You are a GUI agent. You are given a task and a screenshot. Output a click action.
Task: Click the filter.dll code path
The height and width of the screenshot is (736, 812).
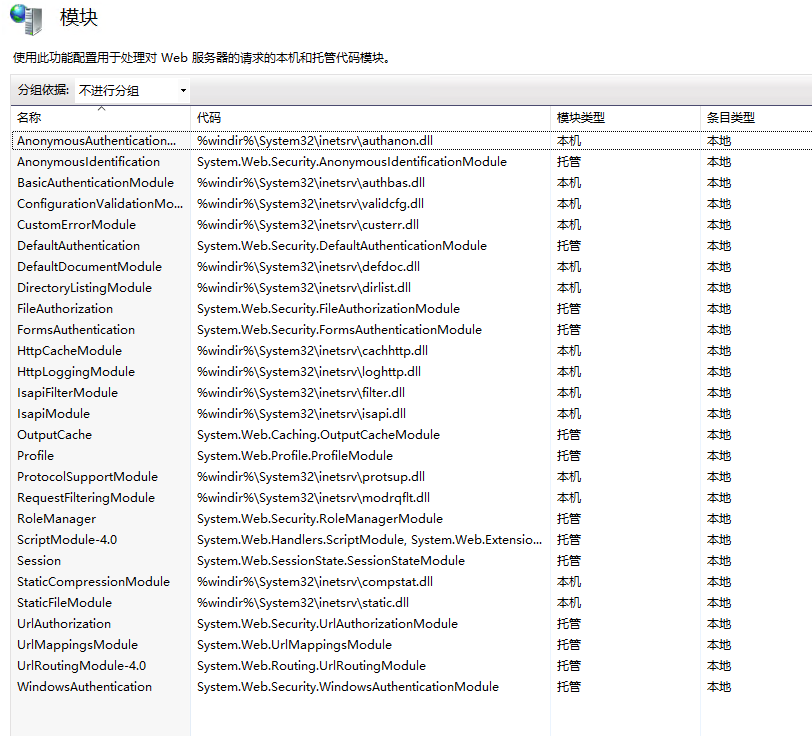[x=301, y=393]
